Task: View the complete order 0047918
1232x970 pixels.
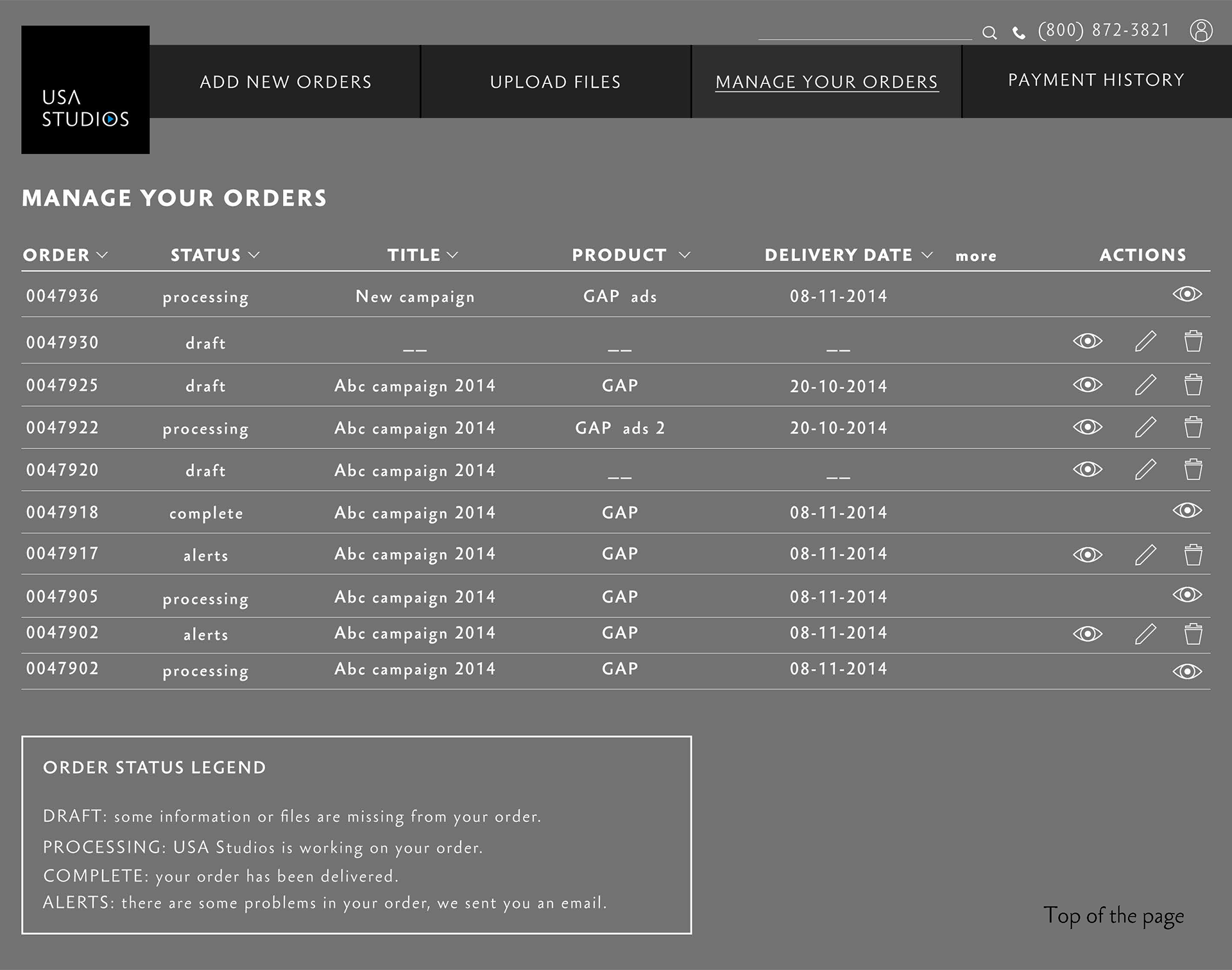Action: (1186, 511)
